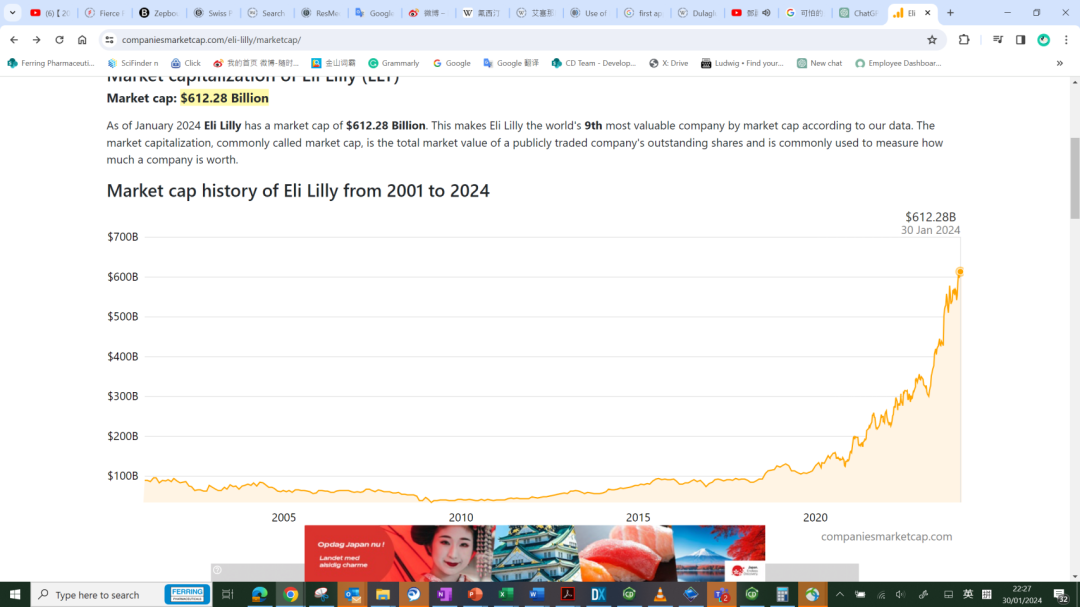Close the Eli Lilly tab

pos(927,12)
